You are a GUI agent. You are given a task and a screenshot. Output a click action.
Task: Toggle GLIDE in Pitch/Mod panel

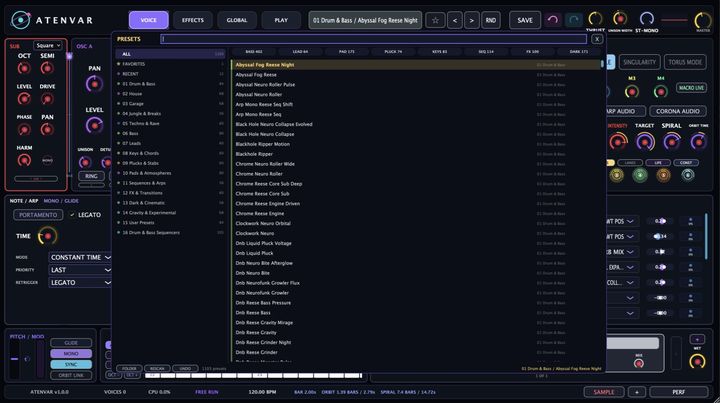point(71,343)
